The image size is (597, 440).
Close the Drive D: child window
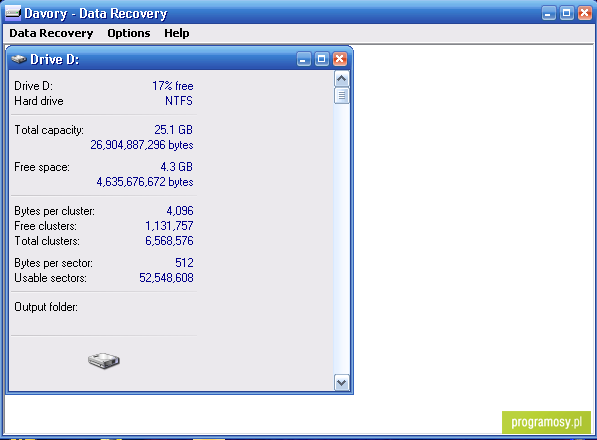pyautogui.click(x=340, y=59)
